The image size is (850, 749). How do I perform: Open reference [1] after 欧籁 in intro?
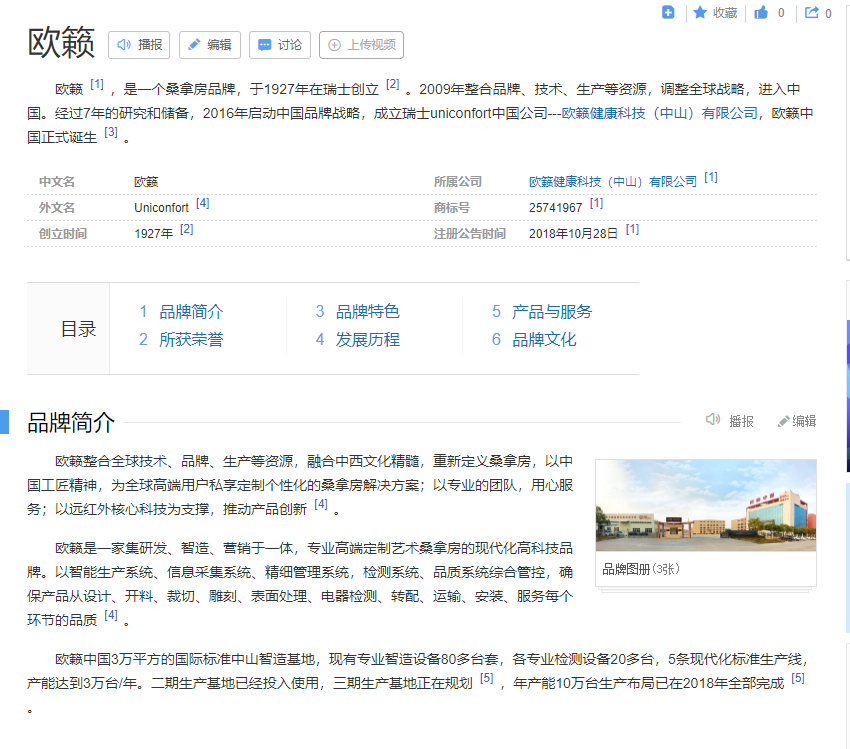pyautogui.click(x=97, y=85)
